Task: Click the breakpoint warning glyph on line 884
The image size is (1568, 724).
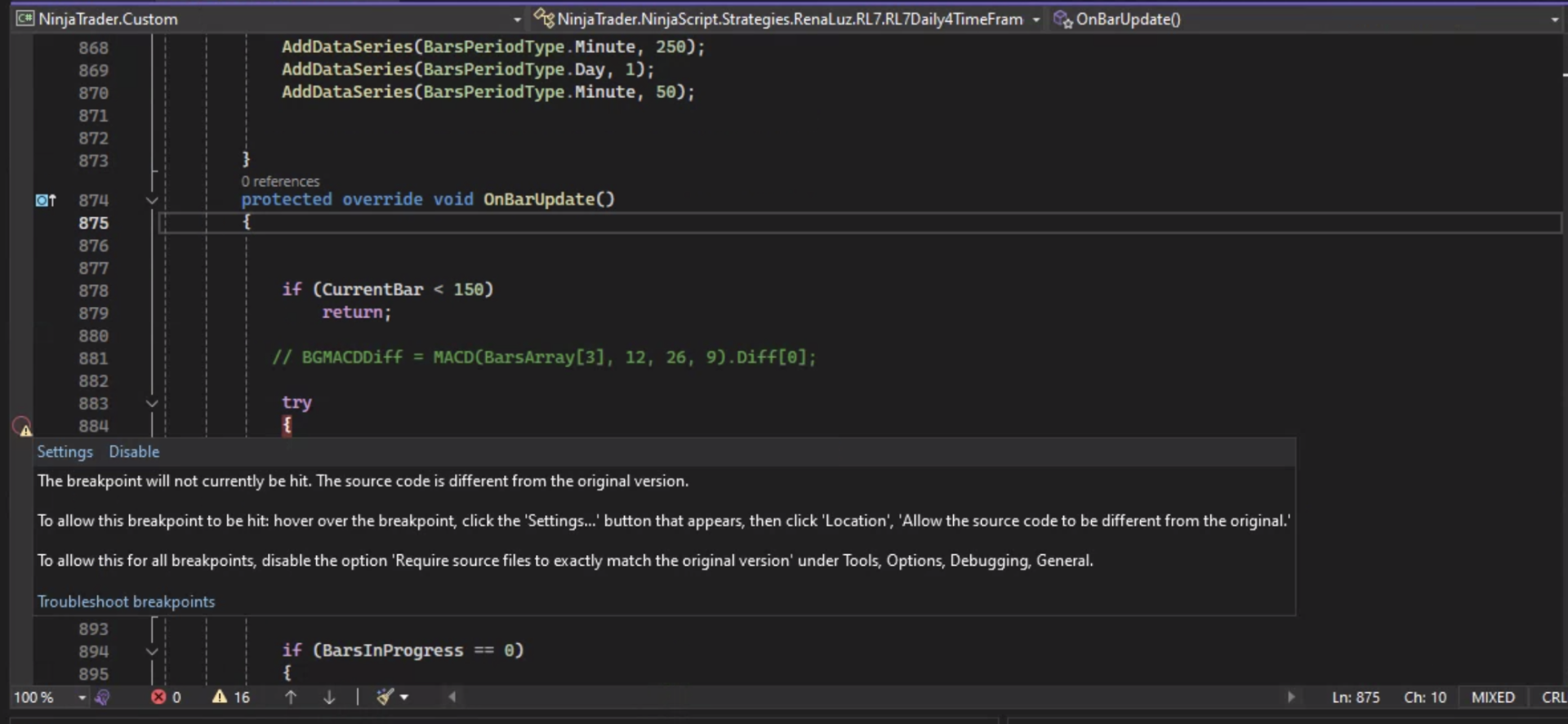Action: tap(22, 426)
